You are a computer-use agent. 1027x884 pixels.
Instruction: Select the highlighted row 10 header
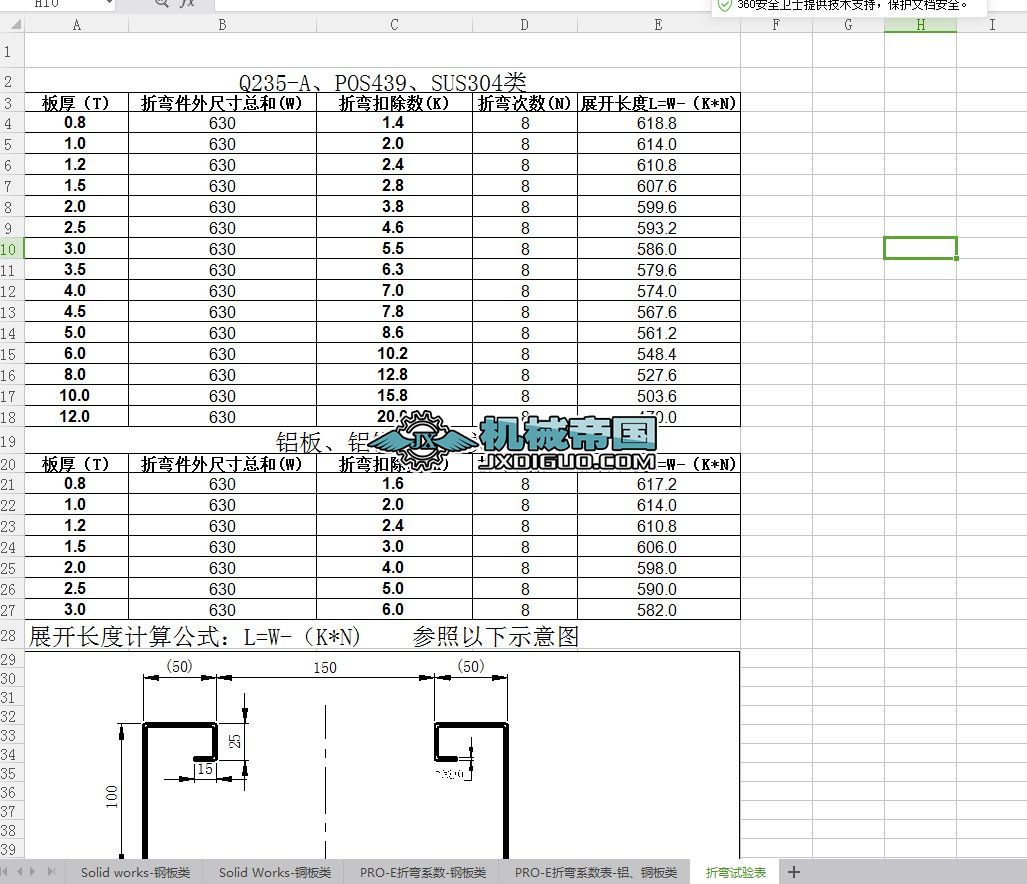click(12, 249)
